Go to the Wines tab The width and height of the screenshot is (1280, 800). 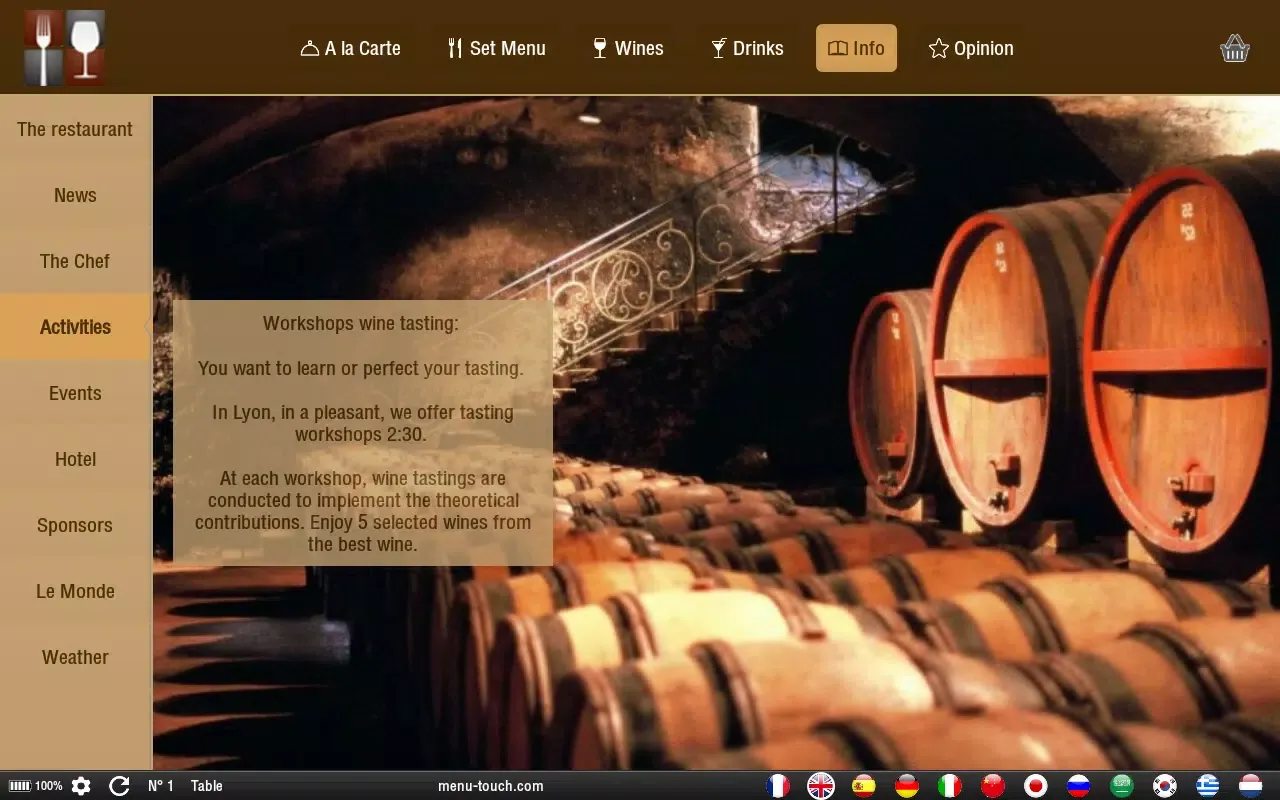coord(628,48)
